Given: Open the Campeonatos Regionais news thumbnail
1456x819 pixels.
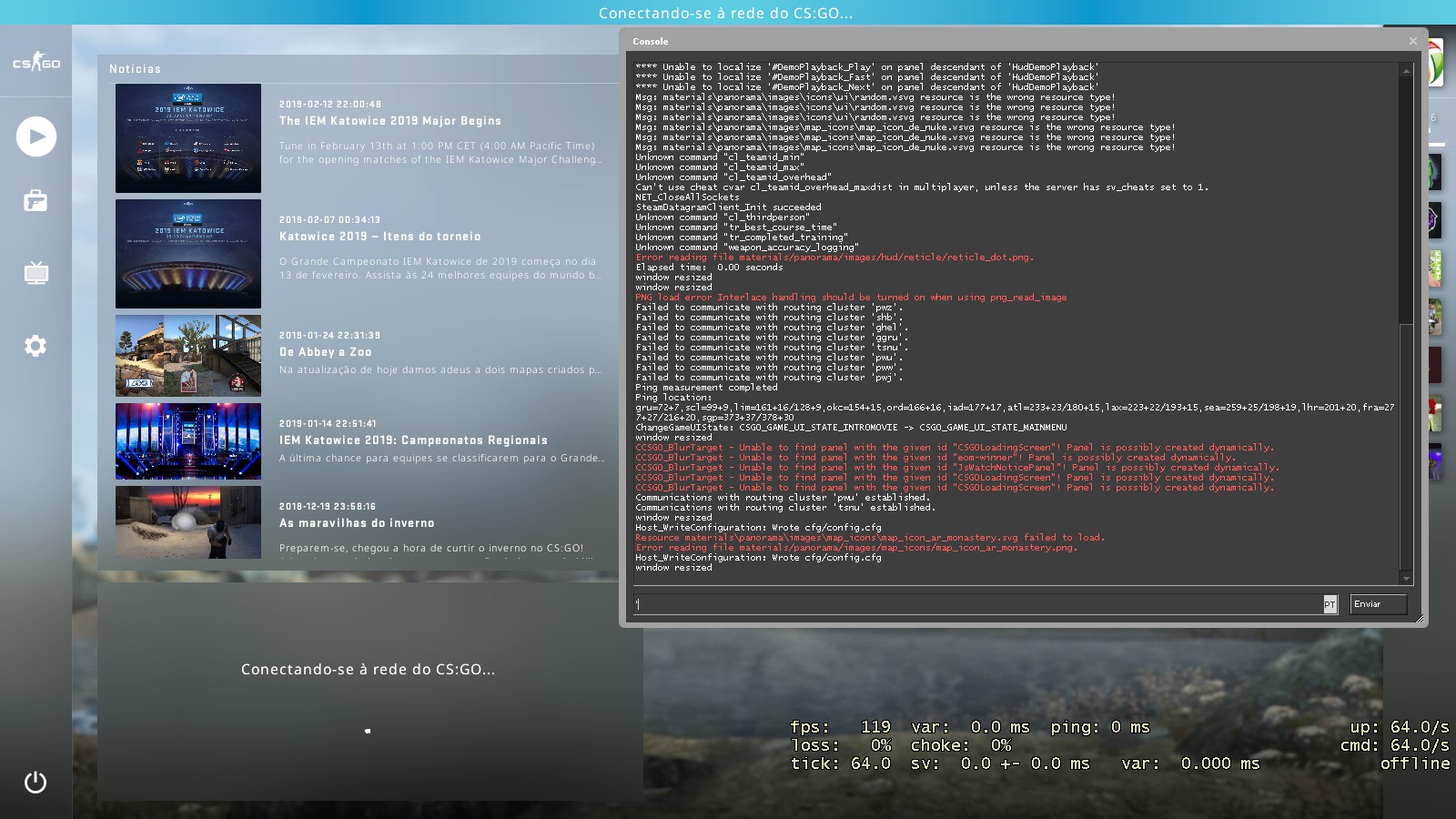Looking at the screenshot, I should (x=188, y=441).
